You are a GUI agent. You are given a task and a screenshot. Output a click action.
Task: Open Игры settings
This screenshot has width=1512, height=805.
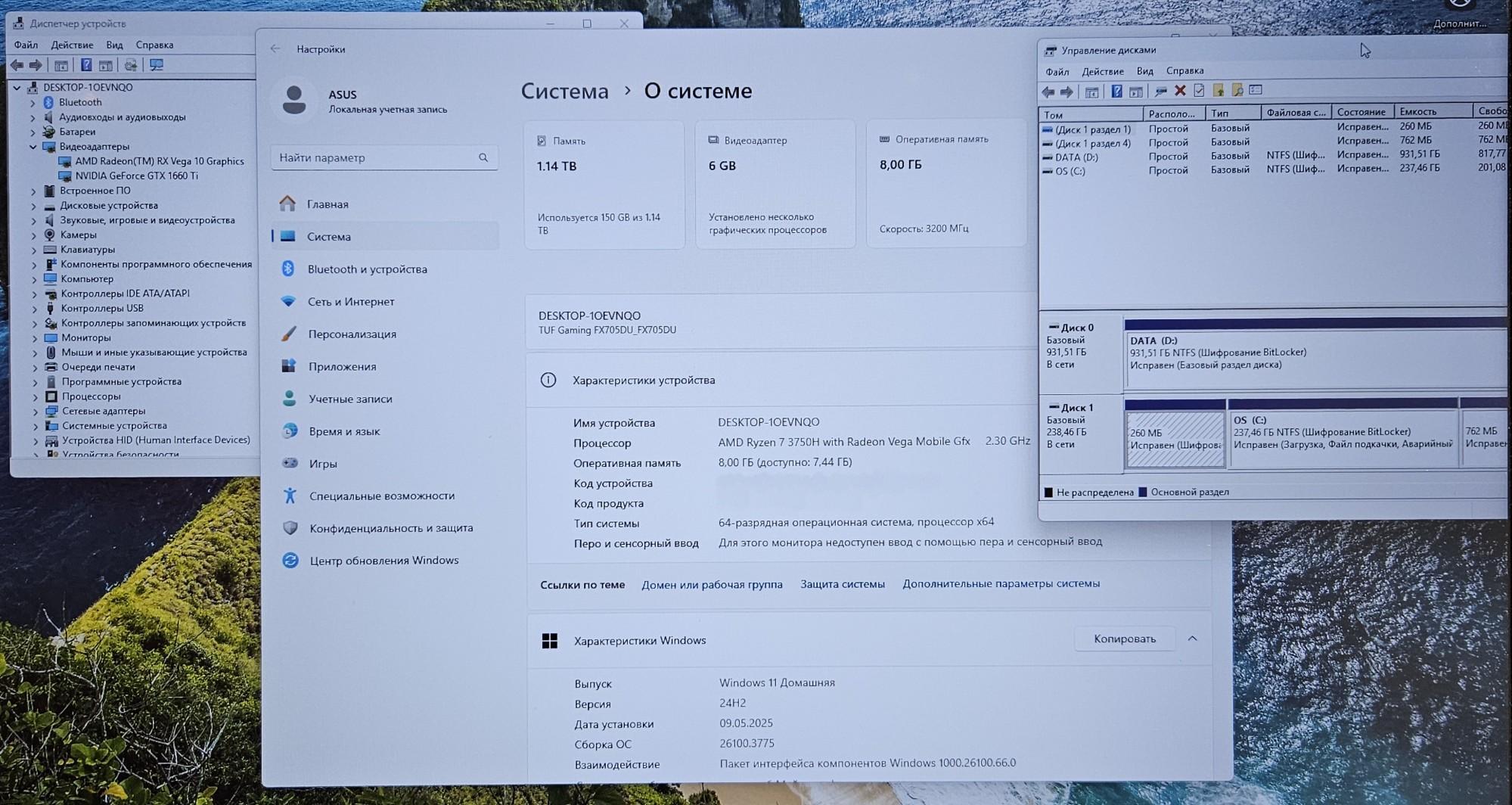pos(385,464)
